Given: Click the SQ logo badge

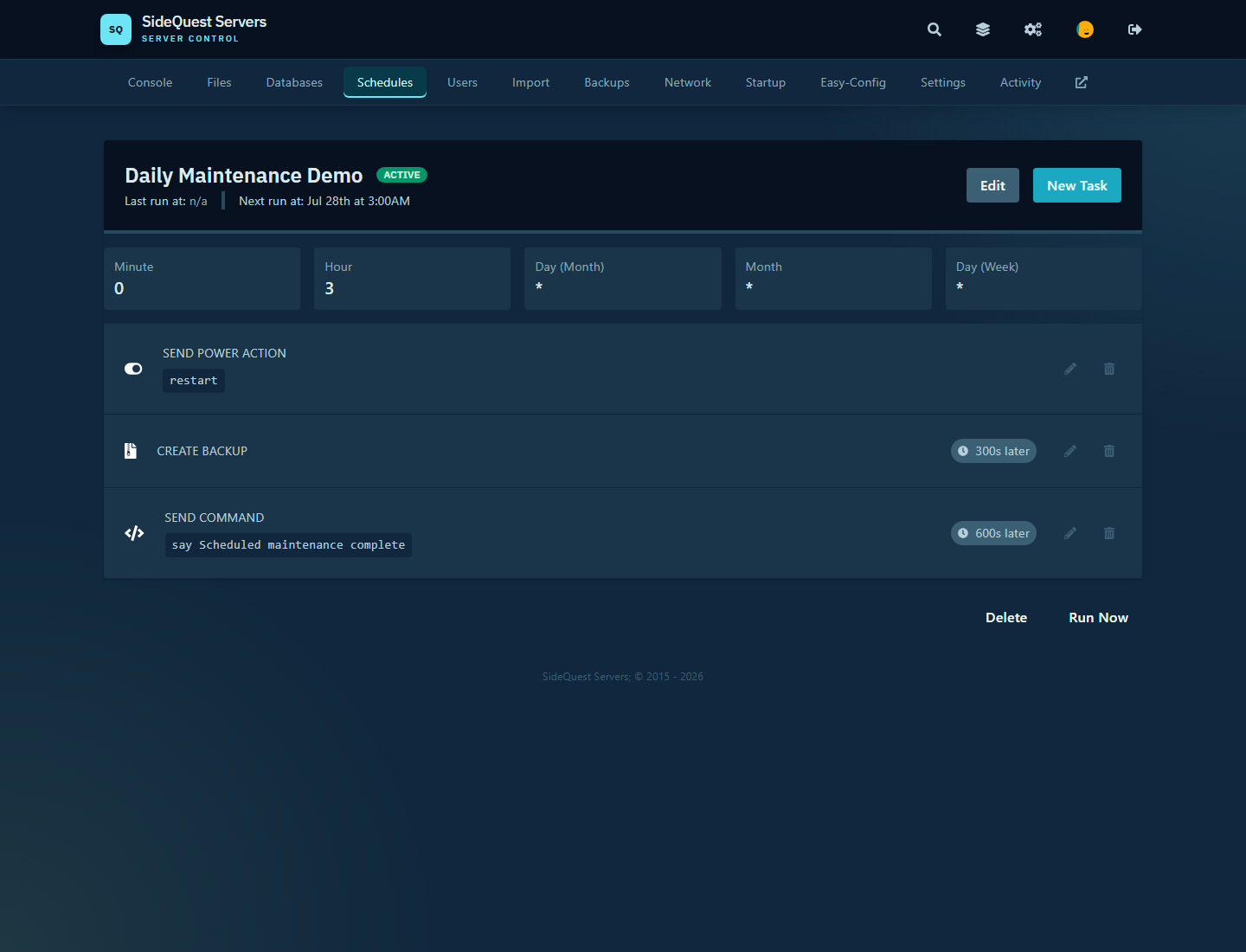Looking at the screenshot, I should (x=116, y=29).
